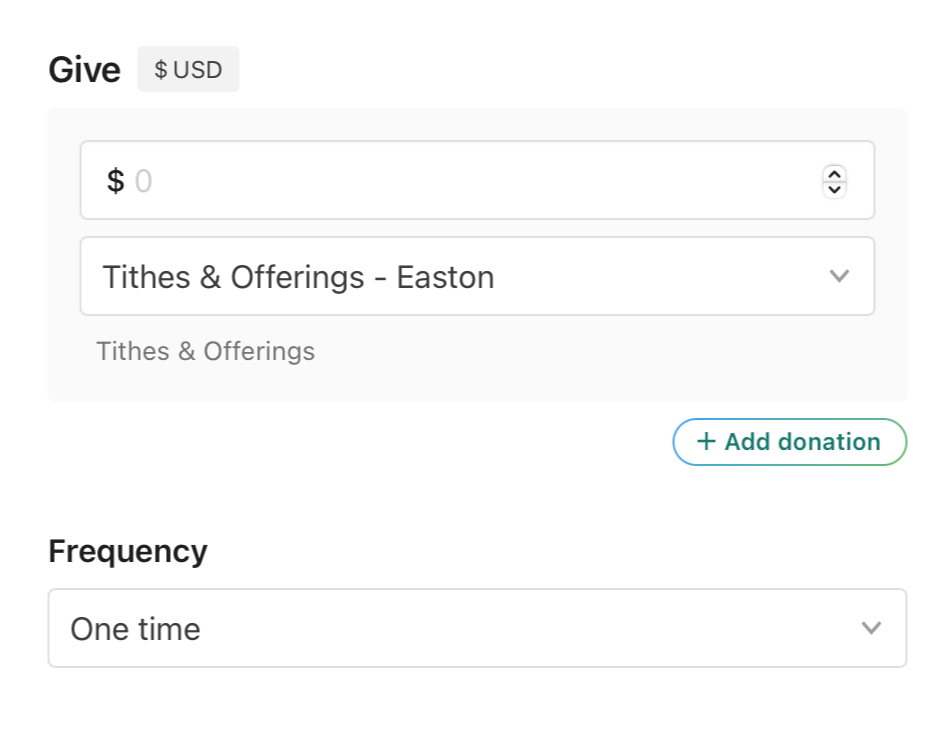
Task: Click the Add donation label text
Action: [x=802, y=442]
